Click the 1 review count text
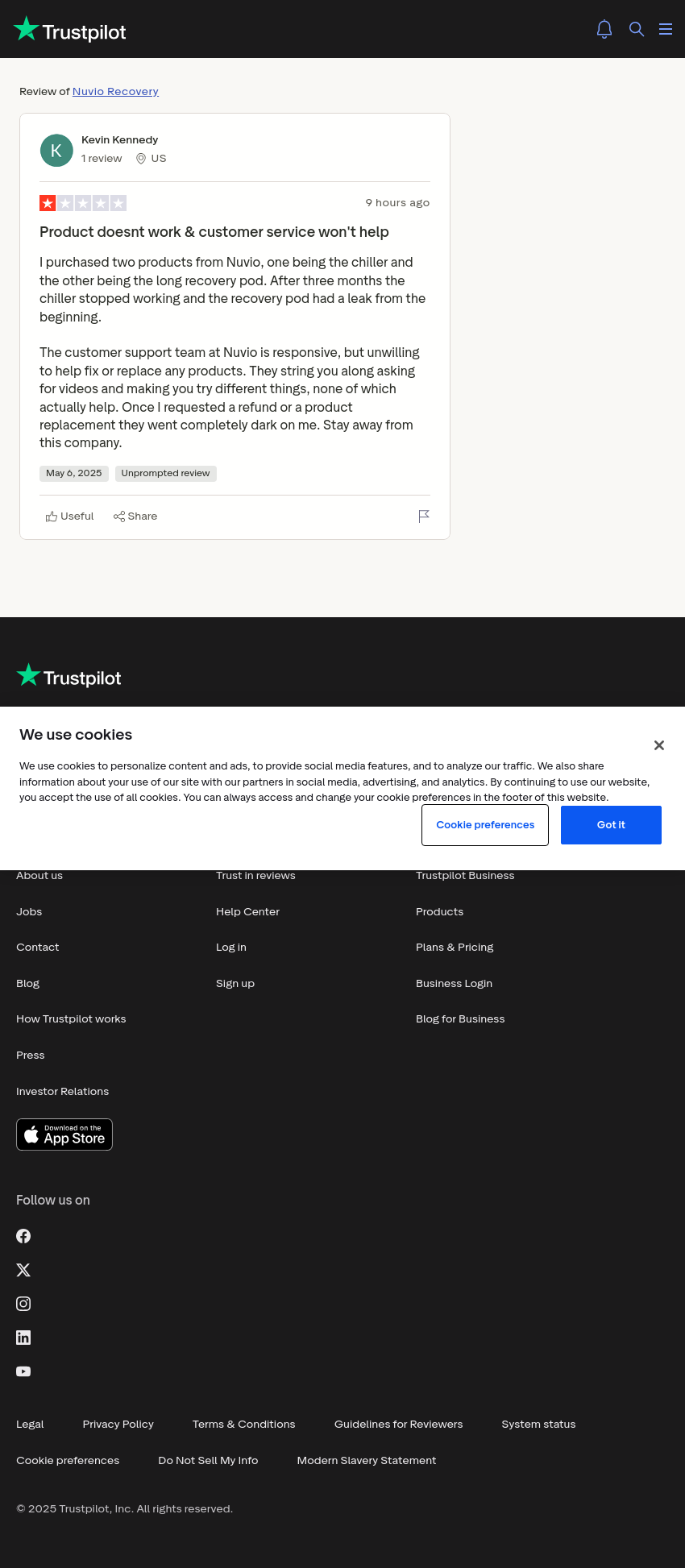The width and height of the screenshot is (685, 1568). click(x=102, y=159)
